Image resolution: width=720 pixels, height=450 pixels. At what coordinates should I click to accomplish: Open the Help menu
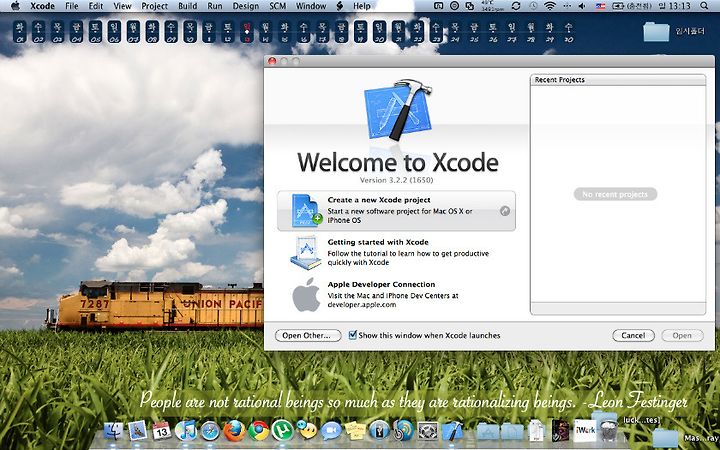tap(362, 6)
